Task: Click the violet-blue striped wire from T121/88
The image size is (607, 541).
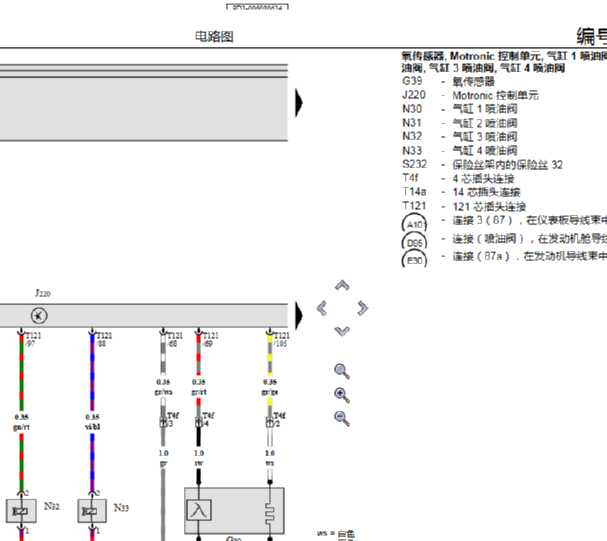Action: 92,372
